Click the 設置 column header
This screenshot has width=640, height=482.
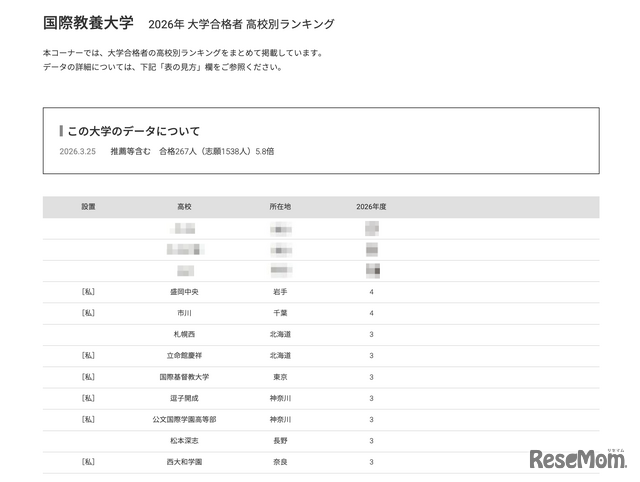coord(88,207)
